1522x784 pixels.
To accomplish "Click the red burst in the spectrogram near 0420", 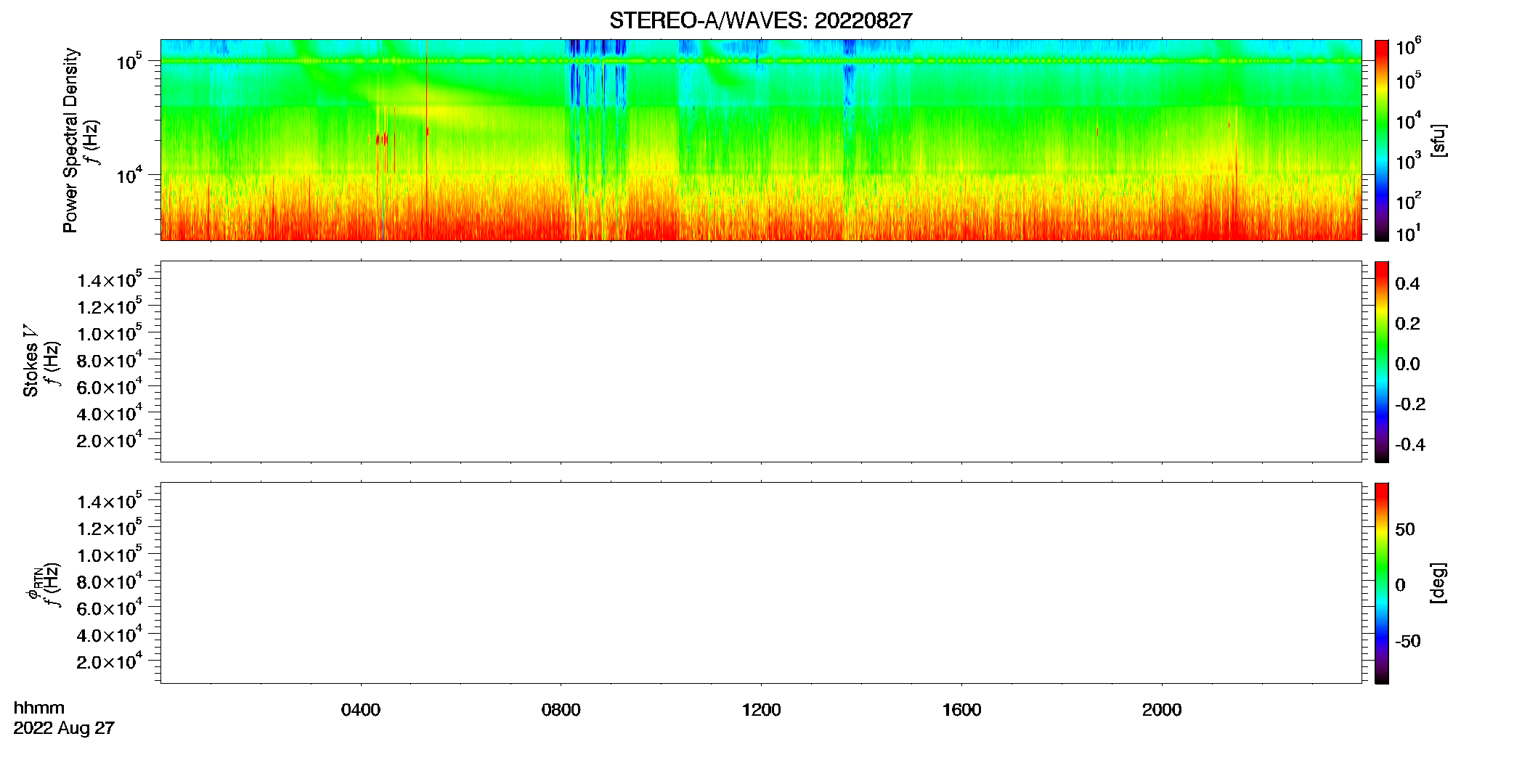I will (x=381, y=139).
